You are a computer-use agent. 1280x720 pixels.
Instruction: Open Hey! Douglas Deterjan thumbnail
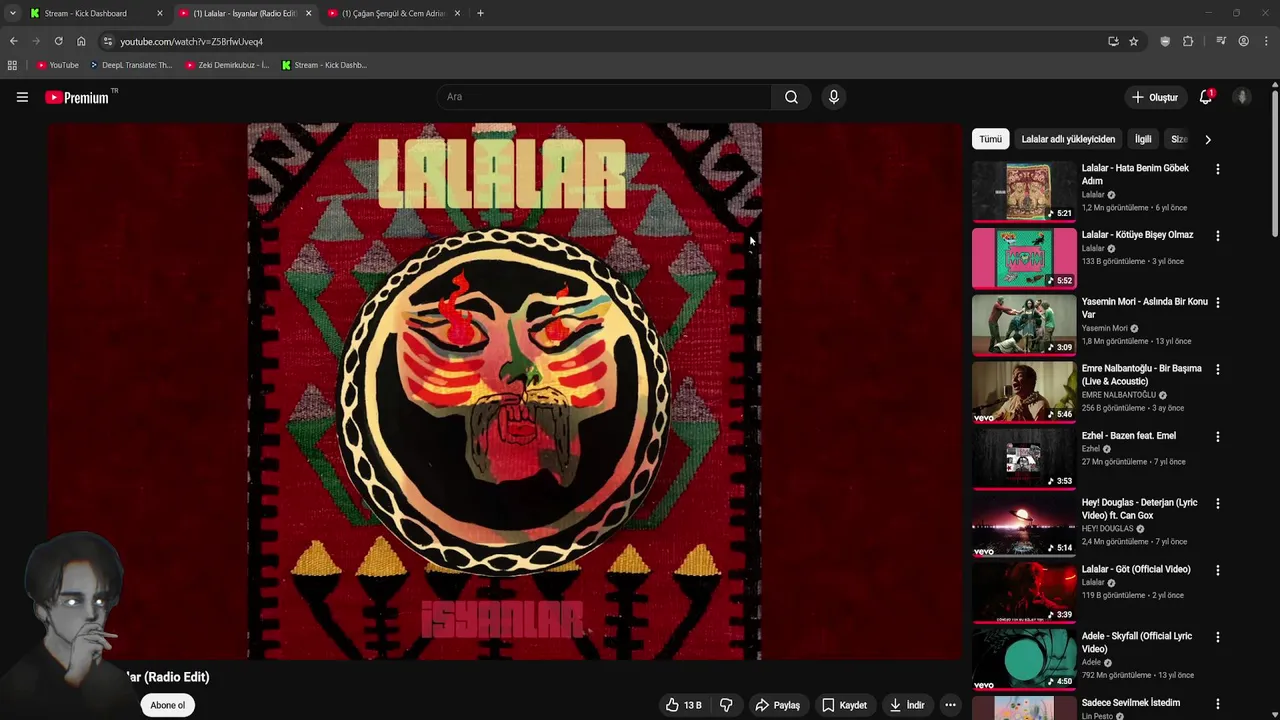coord(1024,525)
